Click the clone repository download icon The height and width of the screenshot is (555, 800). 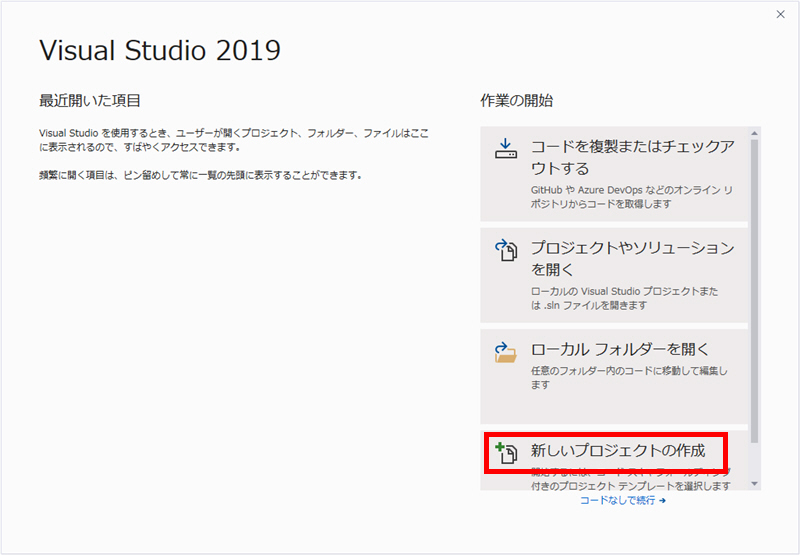pyautogui.click(x=506, y=148)
